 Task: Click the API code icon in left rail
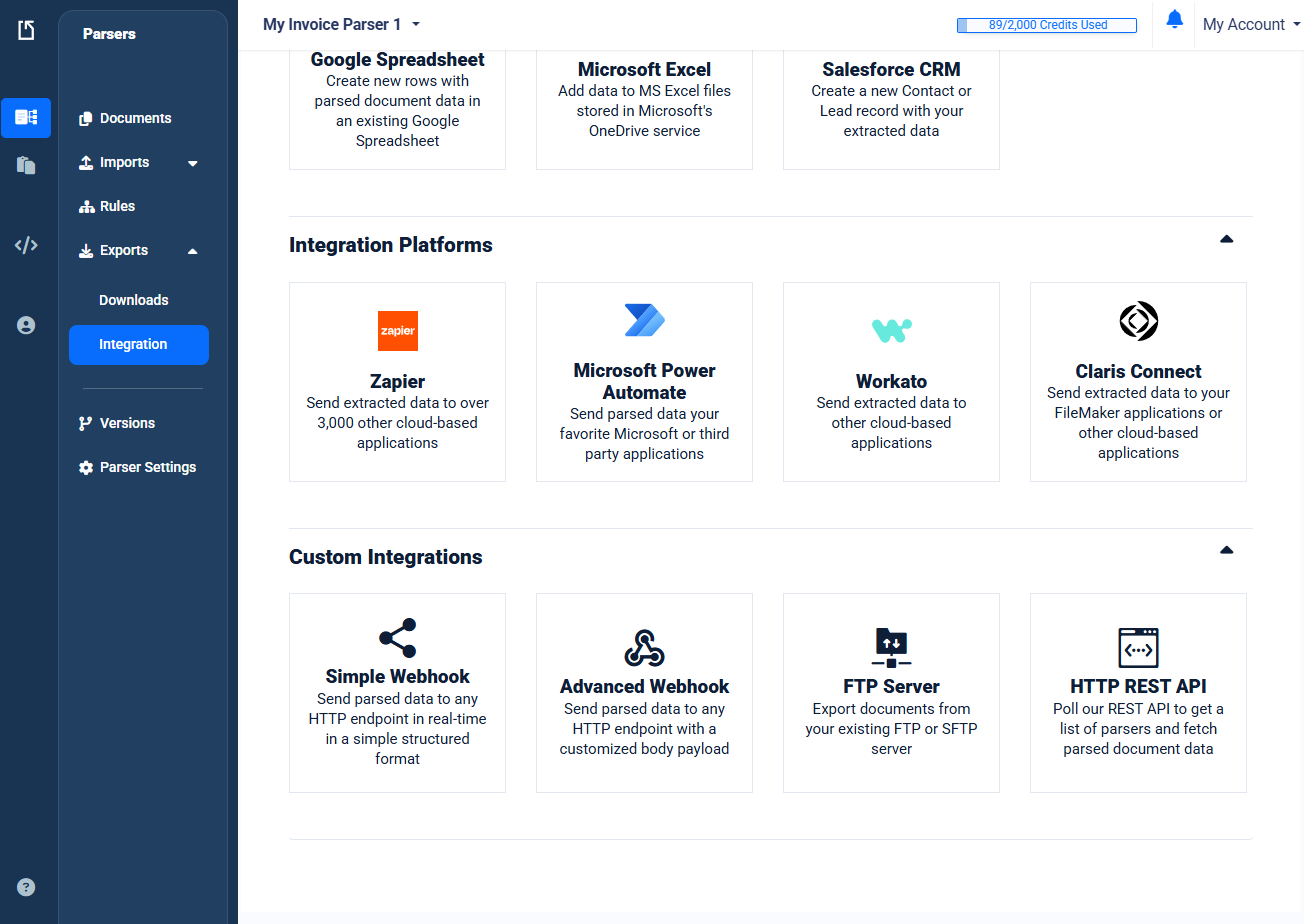26,245
